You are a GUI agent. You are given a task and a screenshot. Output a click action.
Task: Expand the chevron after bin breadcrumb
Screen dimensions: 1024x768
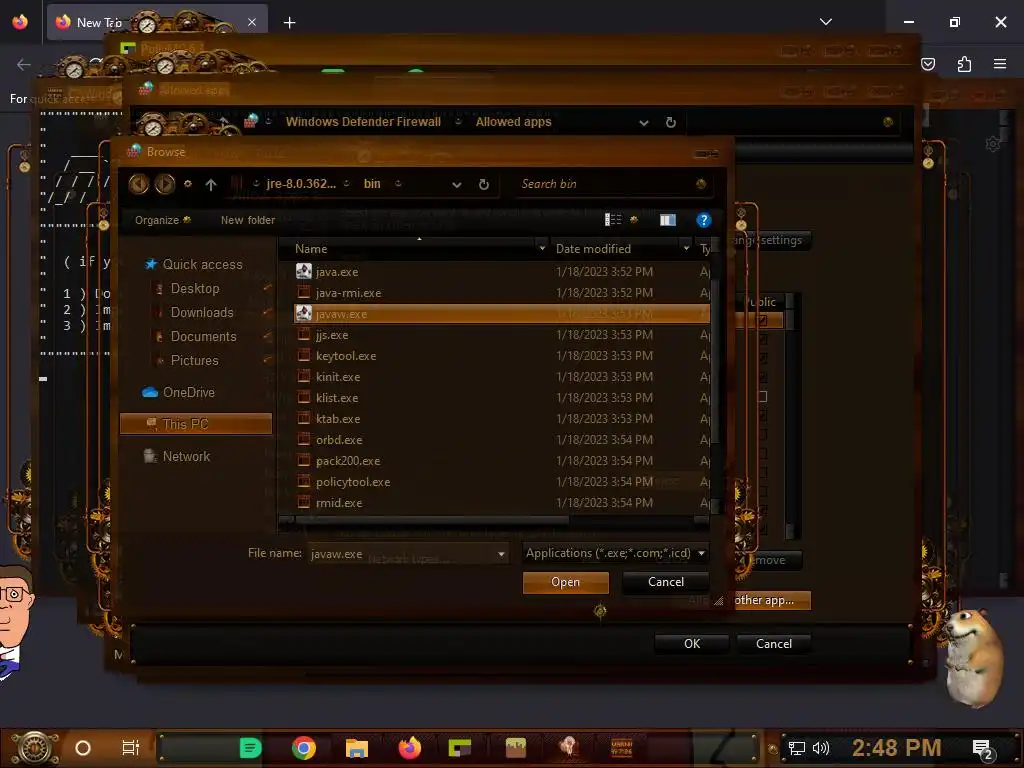click(398, 184)
